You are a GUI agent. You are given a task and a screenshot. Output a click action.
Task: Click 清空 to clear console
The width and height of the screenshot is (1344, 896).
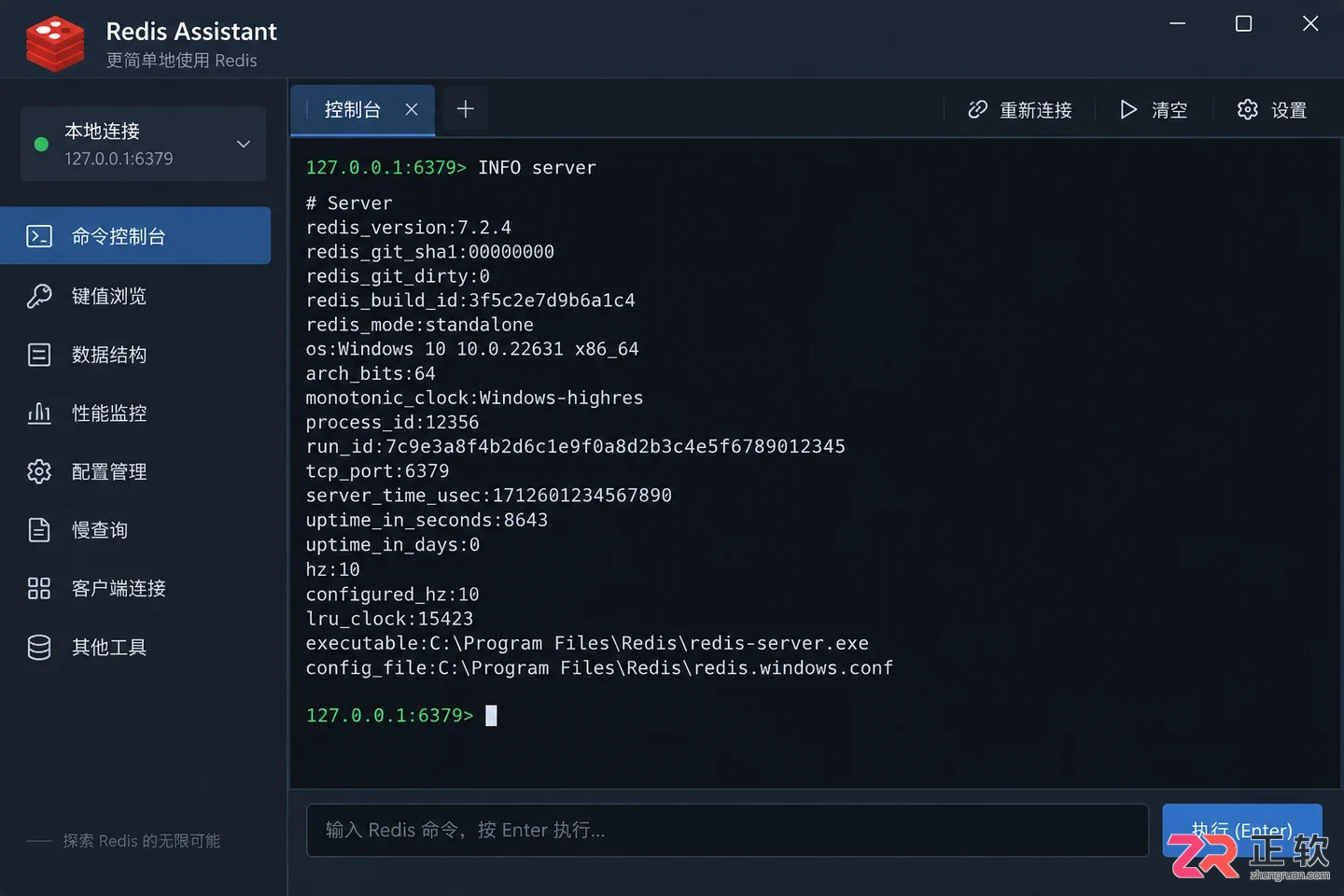[x=1154, y=109]
